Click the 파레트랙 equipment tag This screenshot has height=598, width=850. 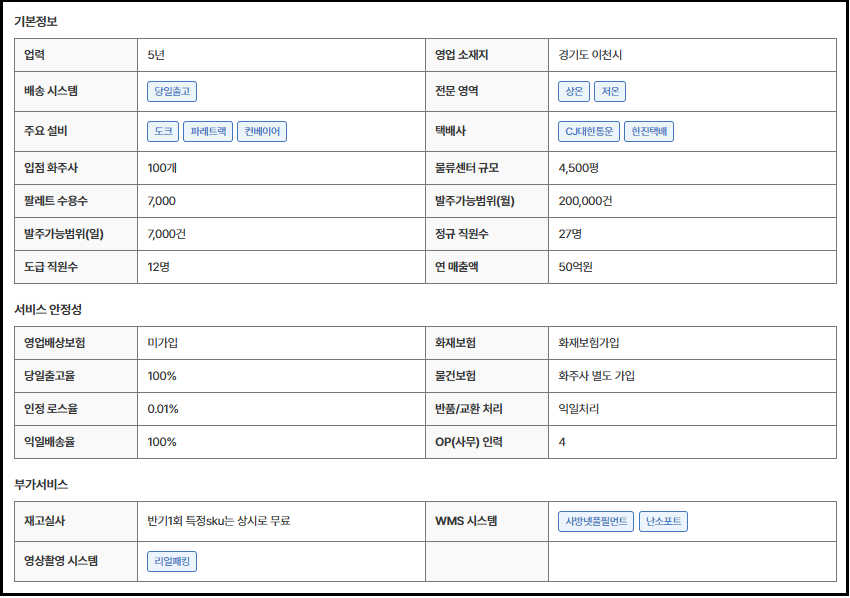(208, 132)
